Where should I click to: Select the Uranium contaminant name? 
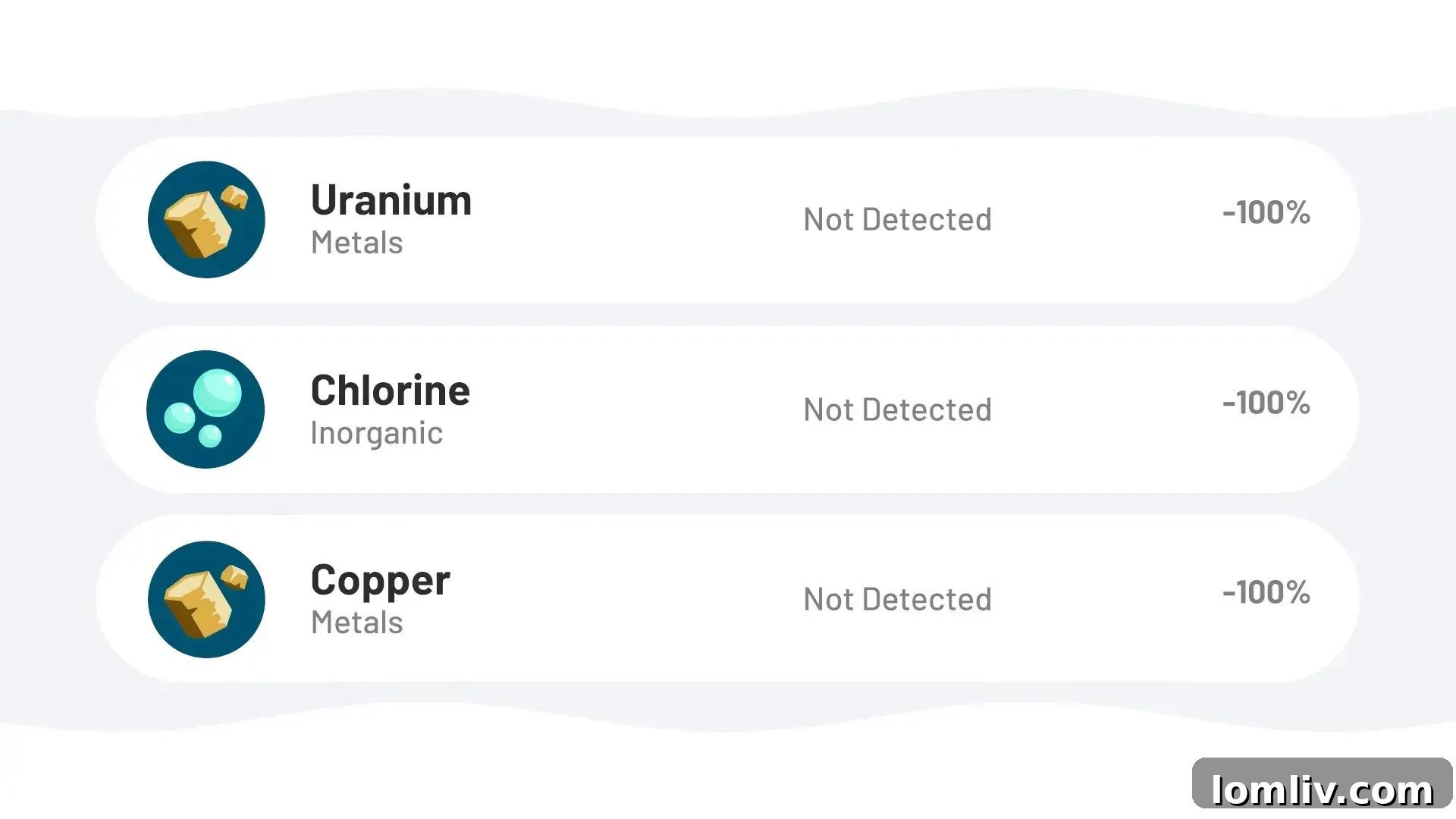[x=391, y=200]
